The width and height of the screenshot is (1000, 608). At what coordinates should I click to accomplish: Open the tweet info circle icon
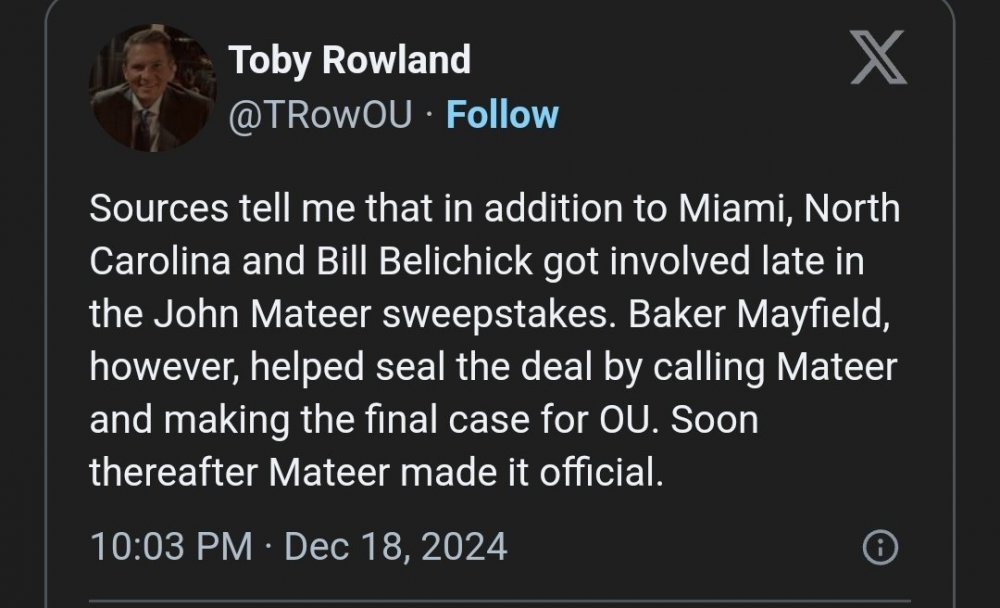point(879,547)
